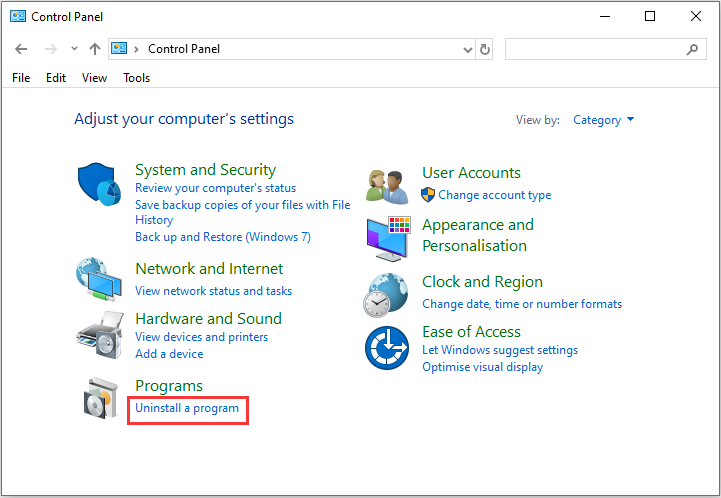
Task: Go up one level with Up arrow
Action: 95,49
